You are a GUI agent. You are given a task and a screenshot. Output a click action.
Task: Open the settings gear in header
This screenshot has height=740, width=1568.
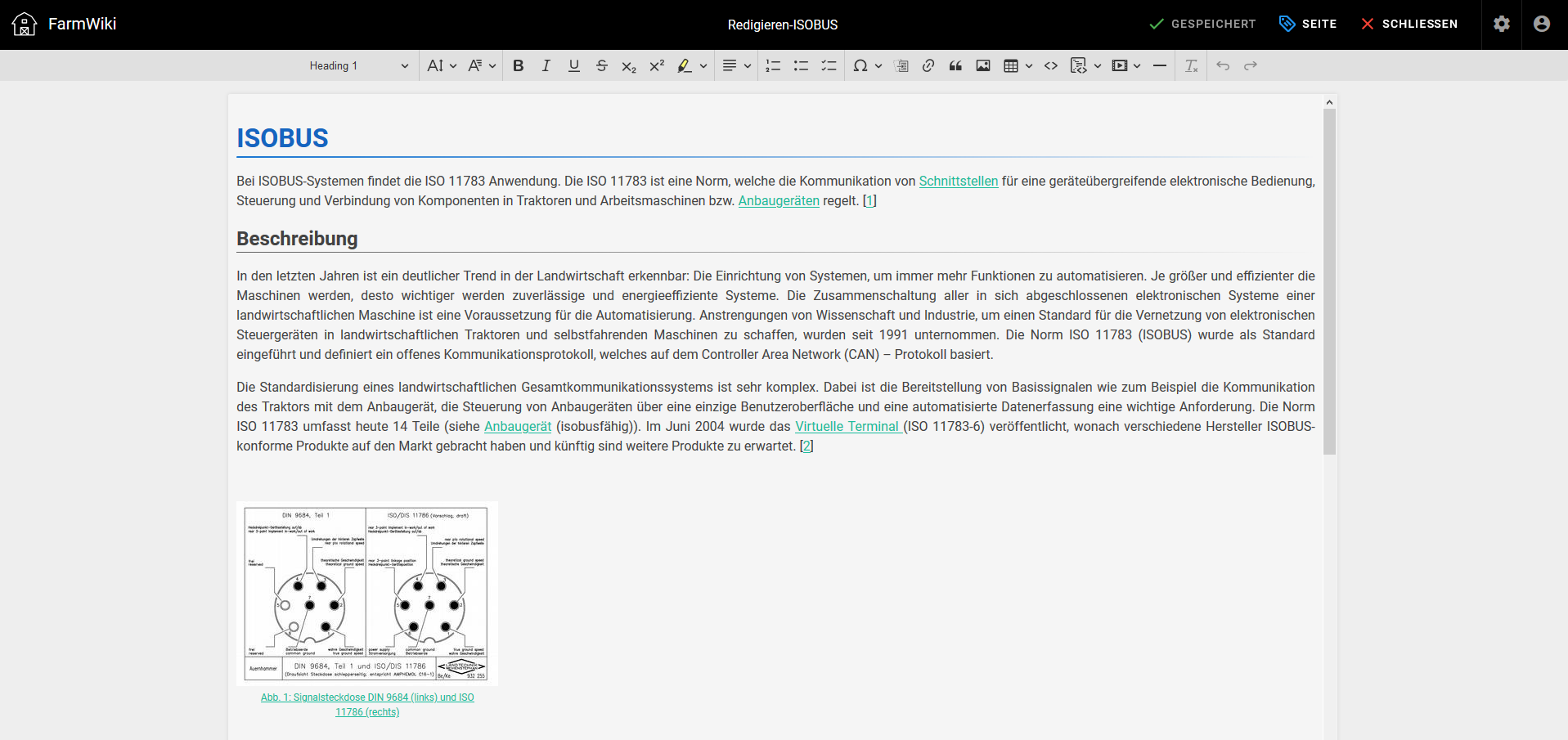click(x=1501, y=25)
